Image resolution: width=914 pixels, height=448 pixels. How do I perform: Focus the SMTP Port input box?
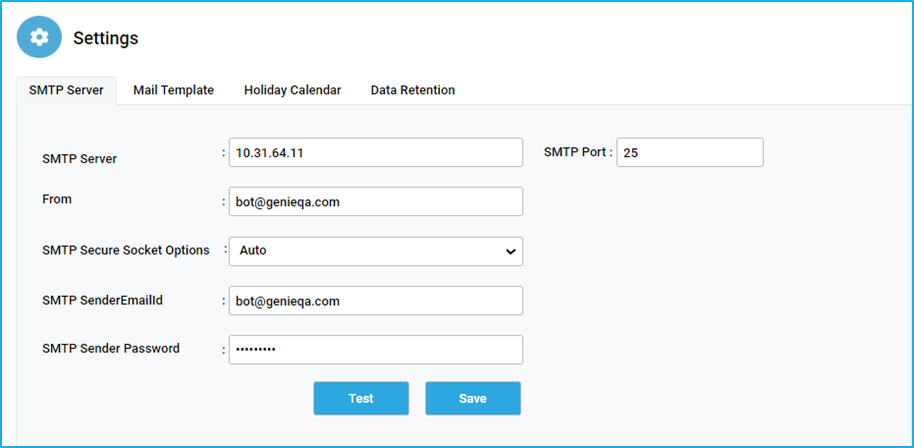[690, 153]
